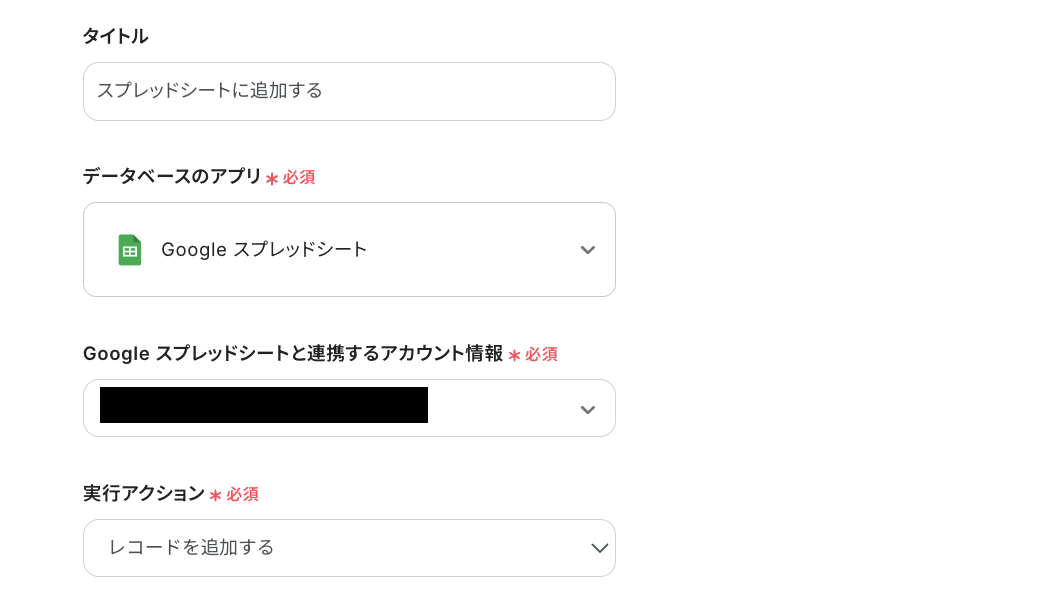Select the Google スプレッドシート option text
Viewport: 1054px width, 608px height.
point(264,250)
